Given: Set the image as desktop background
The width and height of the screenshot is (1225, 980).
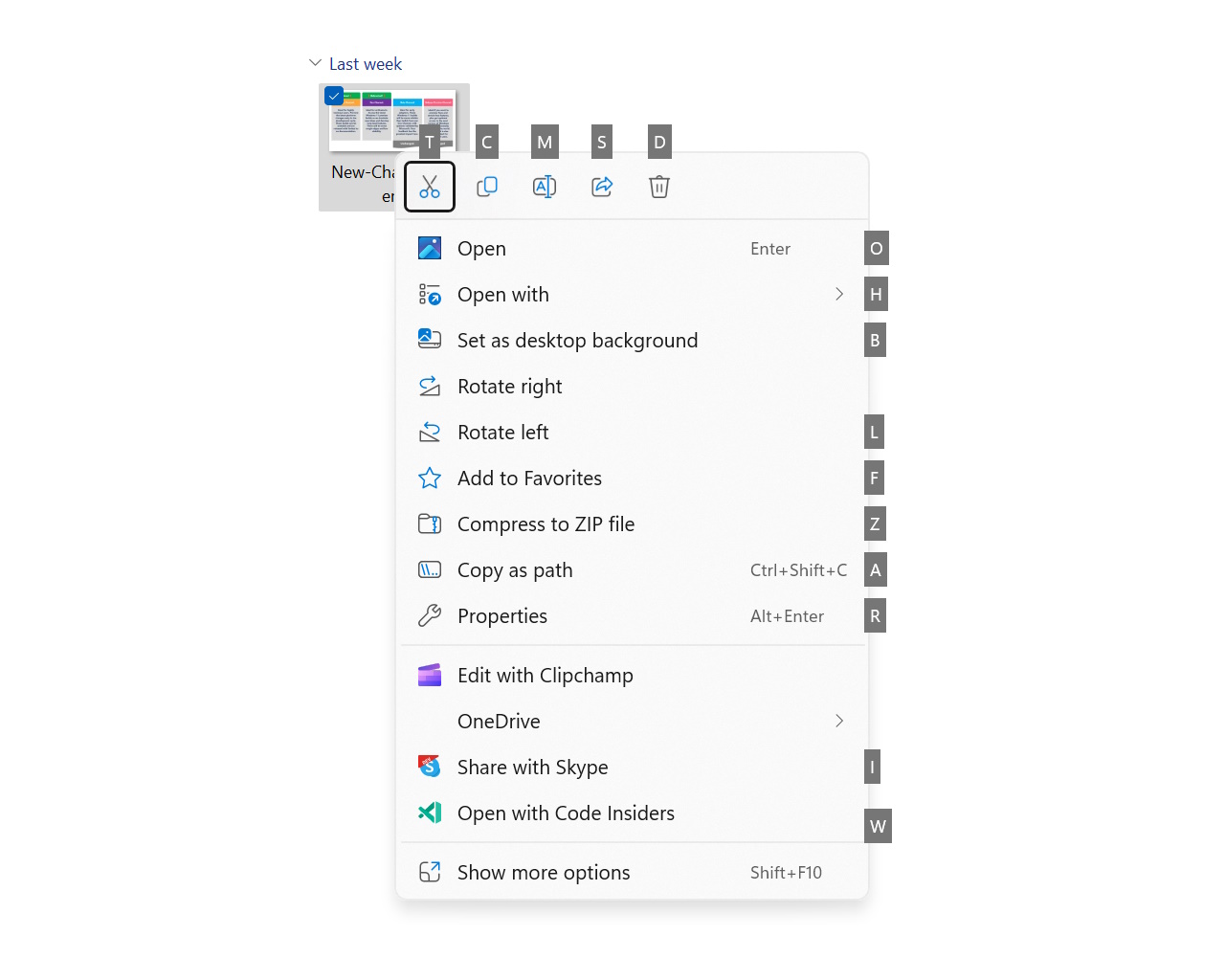Looking at the screenshot, I should click(x=577, y=340).
